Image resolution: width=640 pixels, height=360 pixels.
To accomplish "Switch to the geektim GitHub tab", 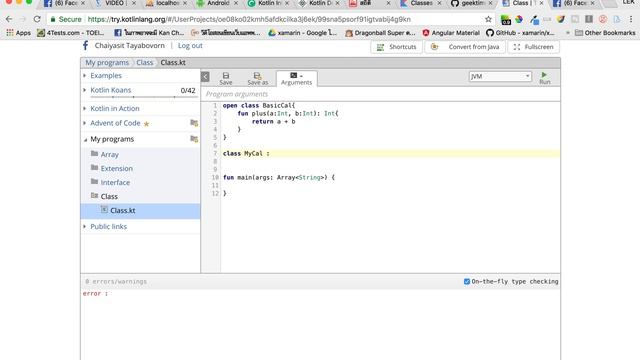I will click(x=472, y=3).
